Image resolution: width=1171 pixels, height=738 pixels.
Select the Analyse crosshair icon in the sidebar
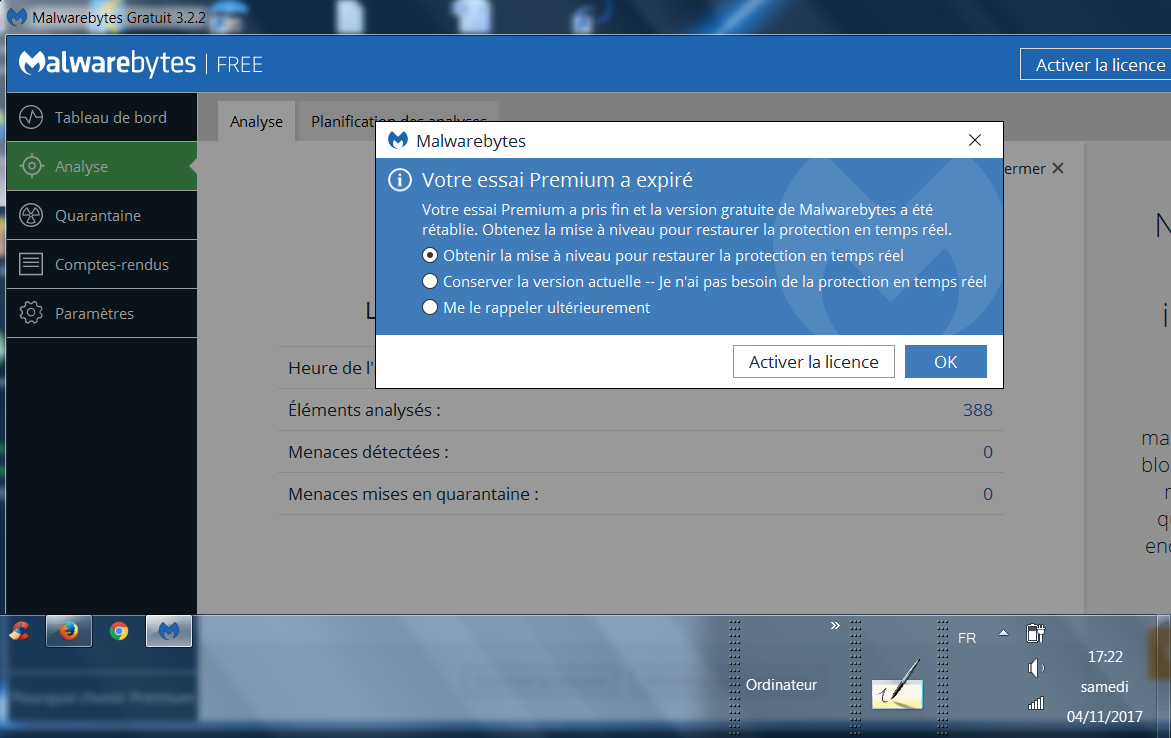tap(31, 166)
